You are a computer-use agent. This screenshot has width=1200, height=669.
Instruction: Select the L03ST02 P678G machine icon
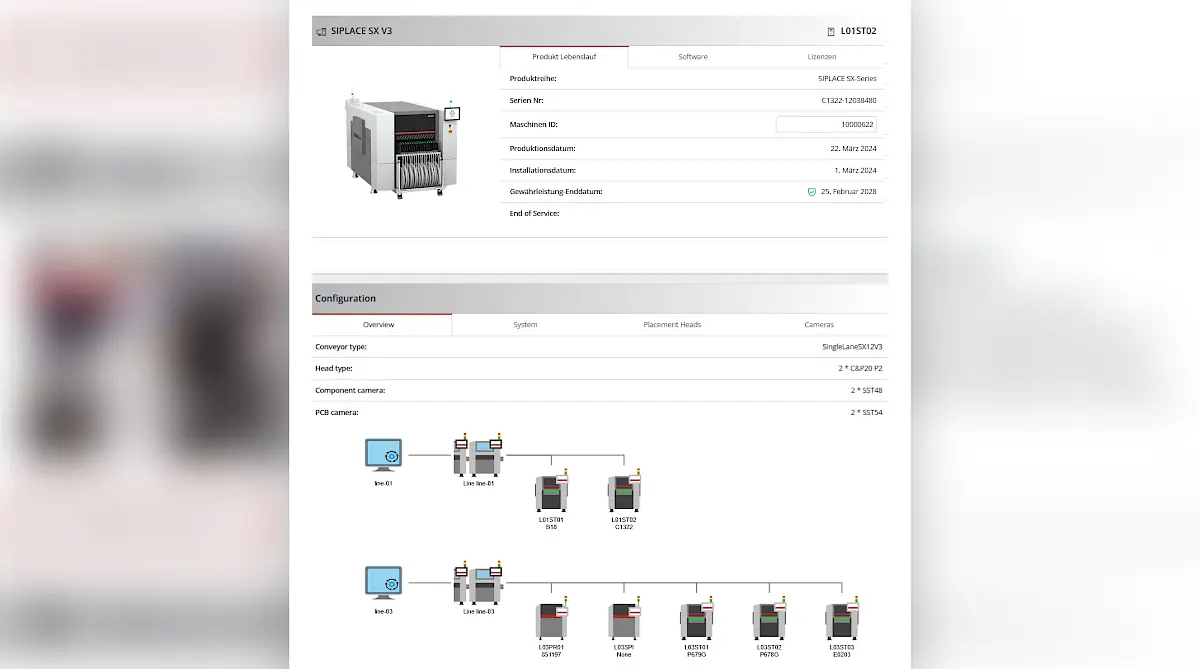click(769, 621)
